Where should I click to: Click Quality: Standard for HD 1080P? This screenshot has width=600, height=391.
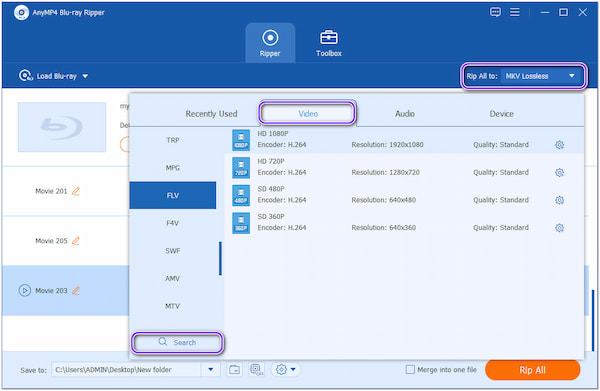pyautogui.click(x=501, y=145)
